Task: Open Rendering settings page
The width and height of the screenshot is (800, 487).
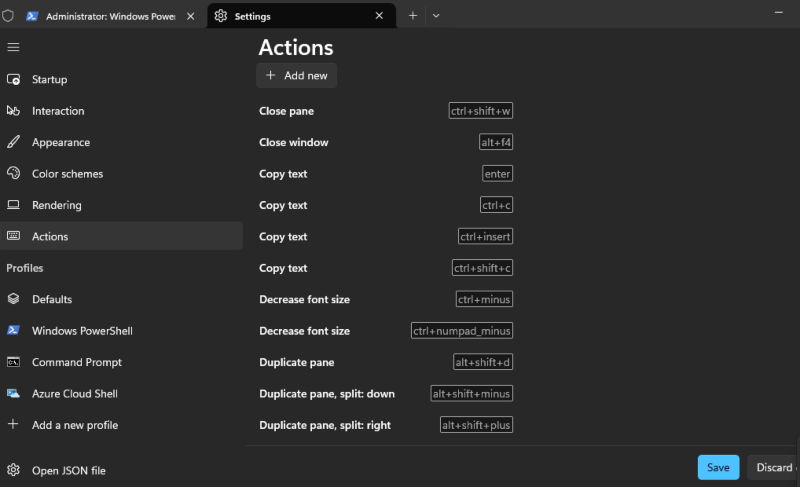Action: [121, 205]
